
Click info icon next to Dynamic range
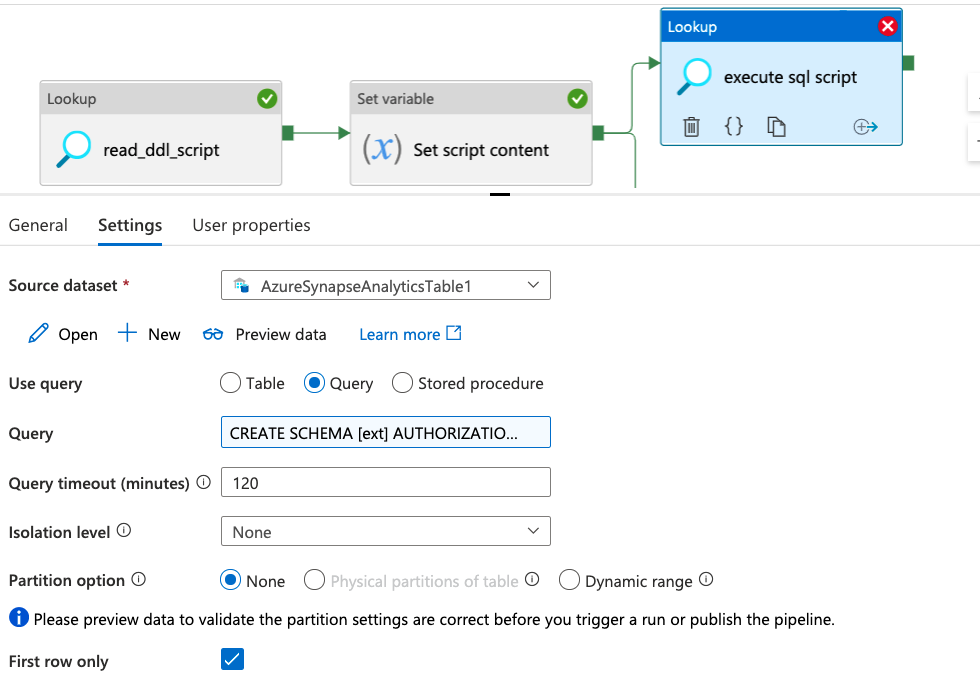click(706, 579)
